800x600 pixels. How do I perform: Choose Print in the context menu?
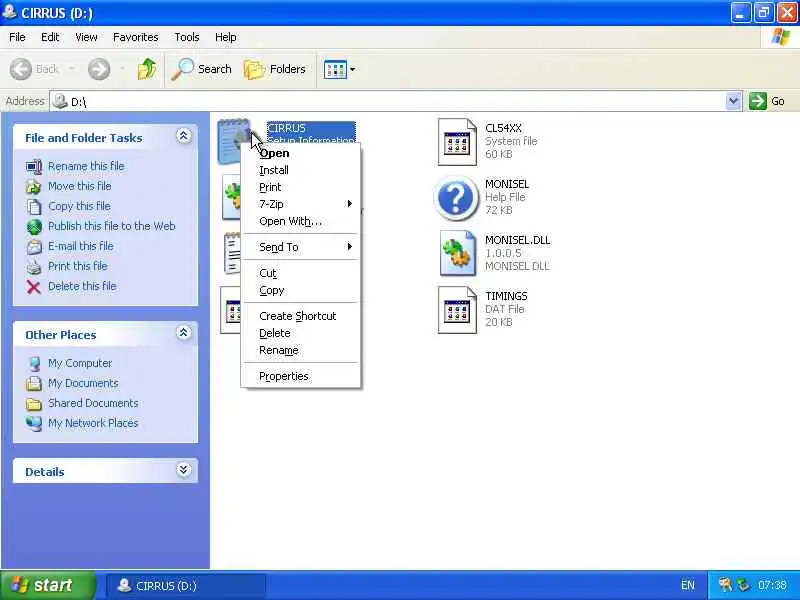[301, 187]
